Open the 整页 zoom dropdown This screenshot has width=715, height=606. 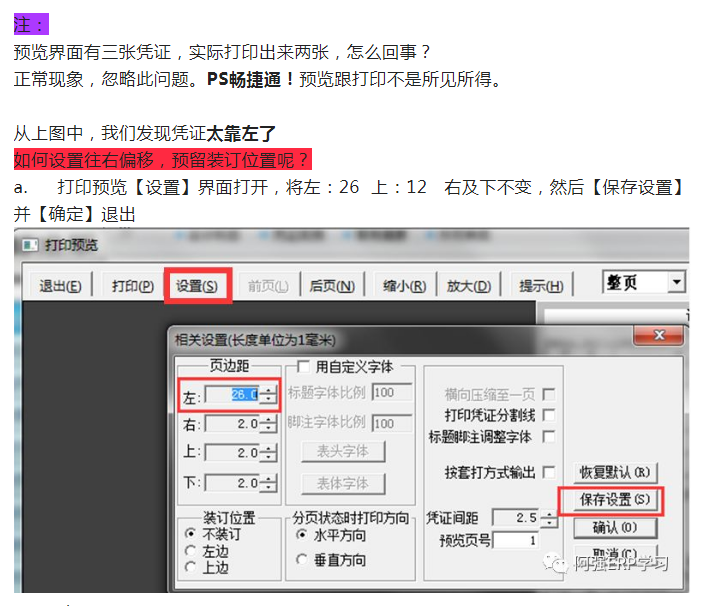[x=677, y=283]
